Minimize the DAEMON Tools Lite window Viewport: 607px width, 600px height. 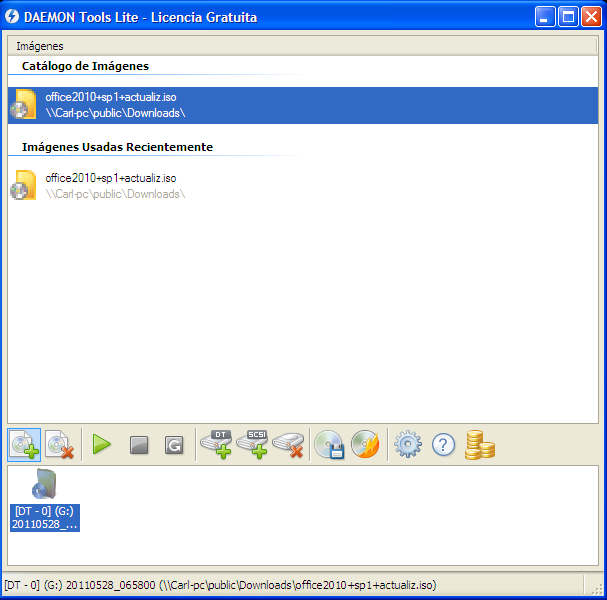point(545,17)
